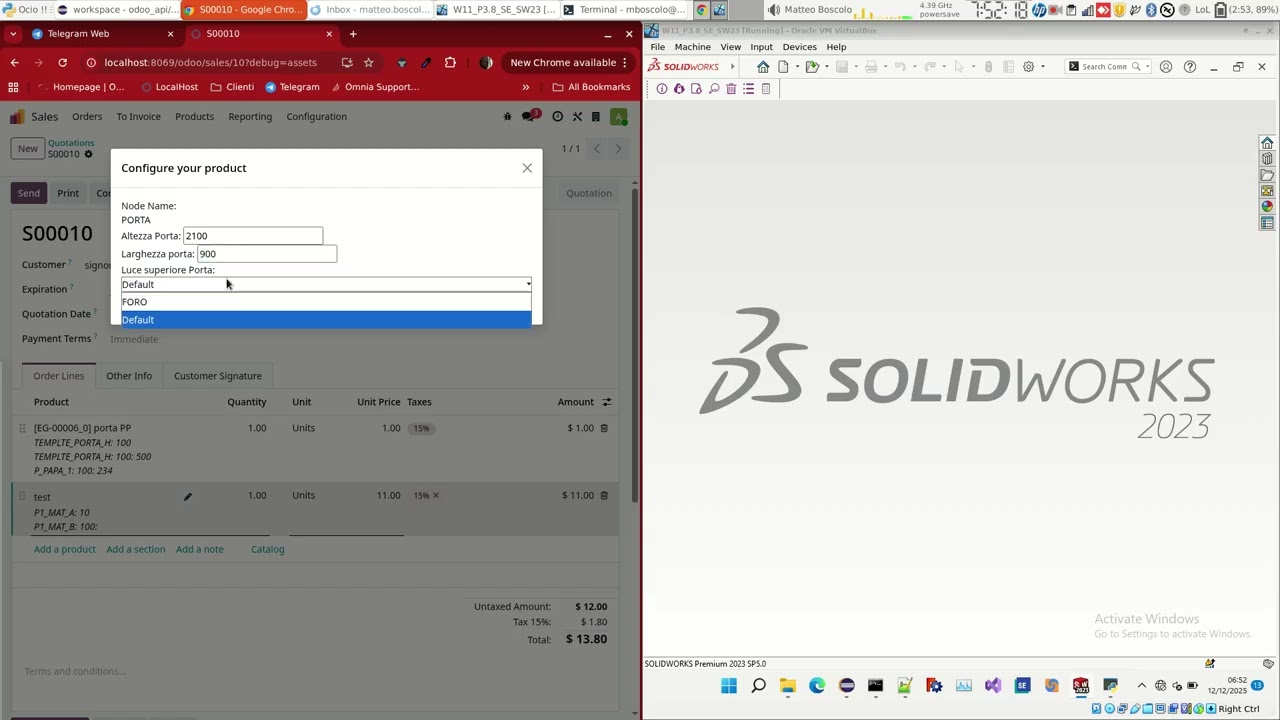The image size is (1280, 720).
Task: Open Visual Studio from VM taskbar
Action: point(993,686)
